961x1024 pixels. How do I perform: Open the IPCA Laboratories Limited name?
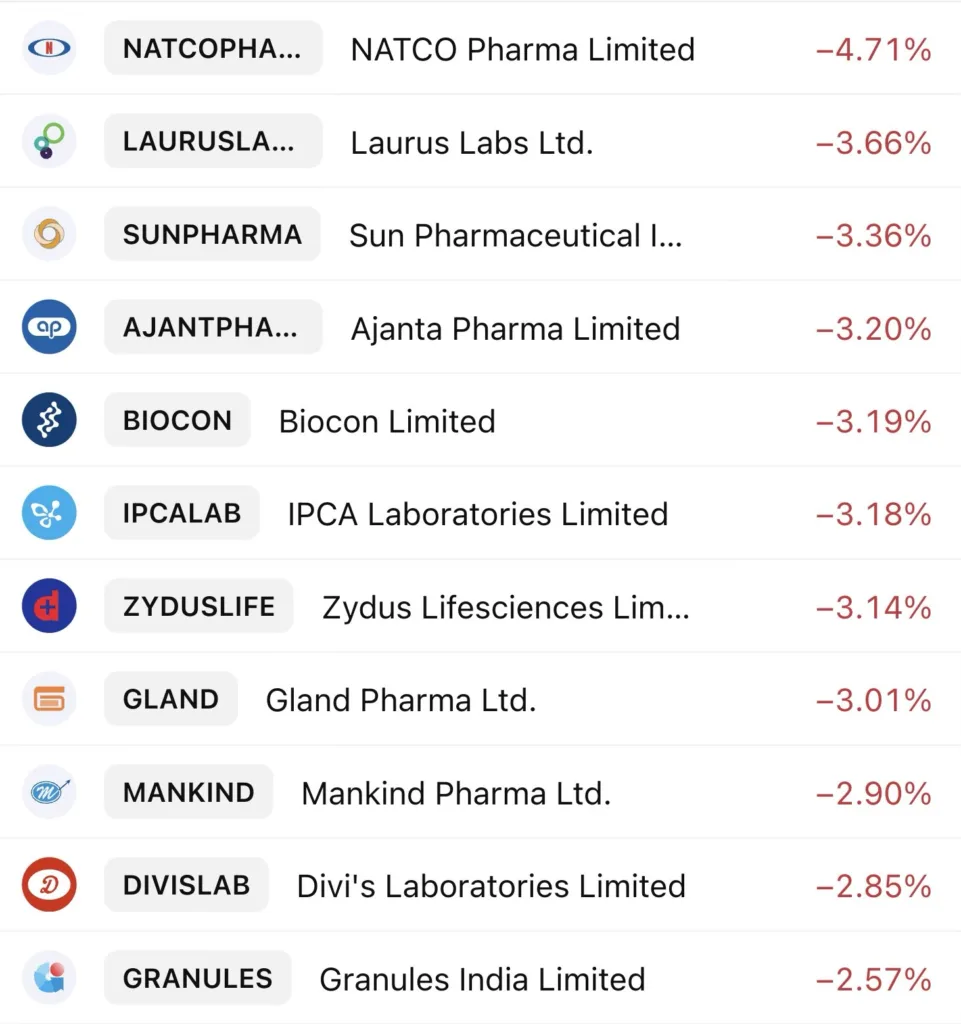pos(477,514)
